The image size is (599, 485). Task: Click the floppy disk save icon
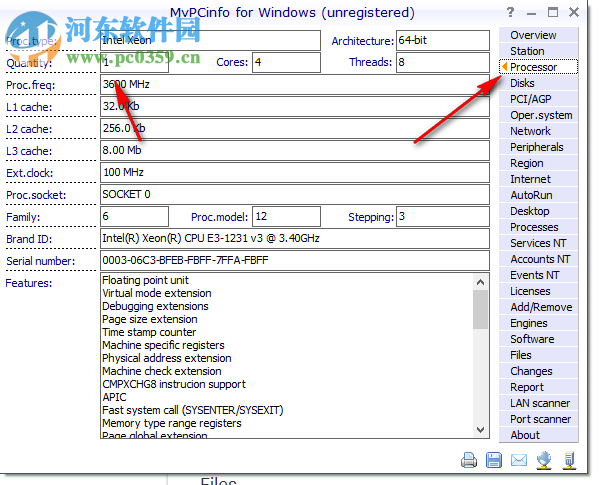tap(494, 460)
